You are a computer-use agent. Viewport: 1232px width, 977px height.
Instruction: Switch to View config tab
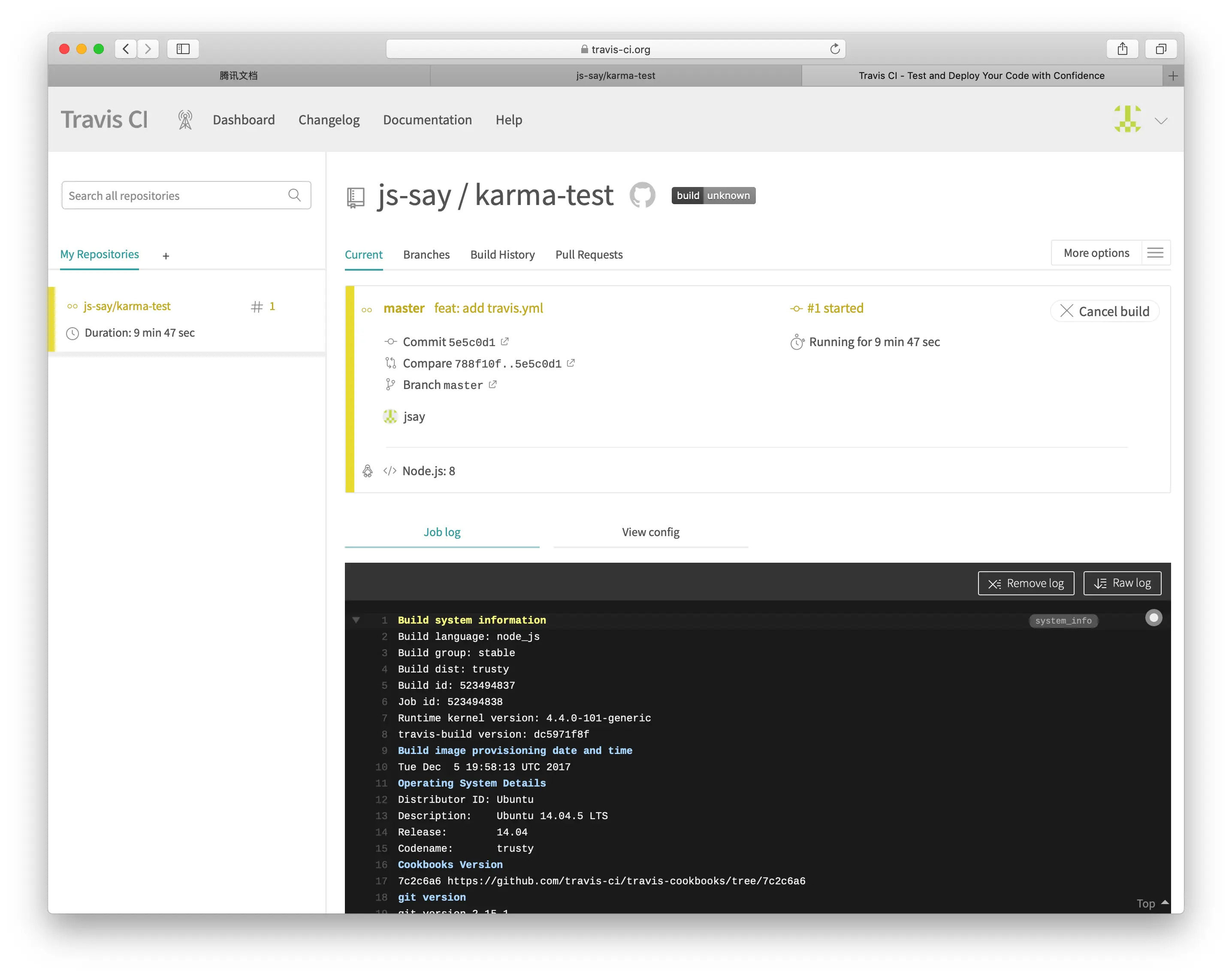coord(650,533)
